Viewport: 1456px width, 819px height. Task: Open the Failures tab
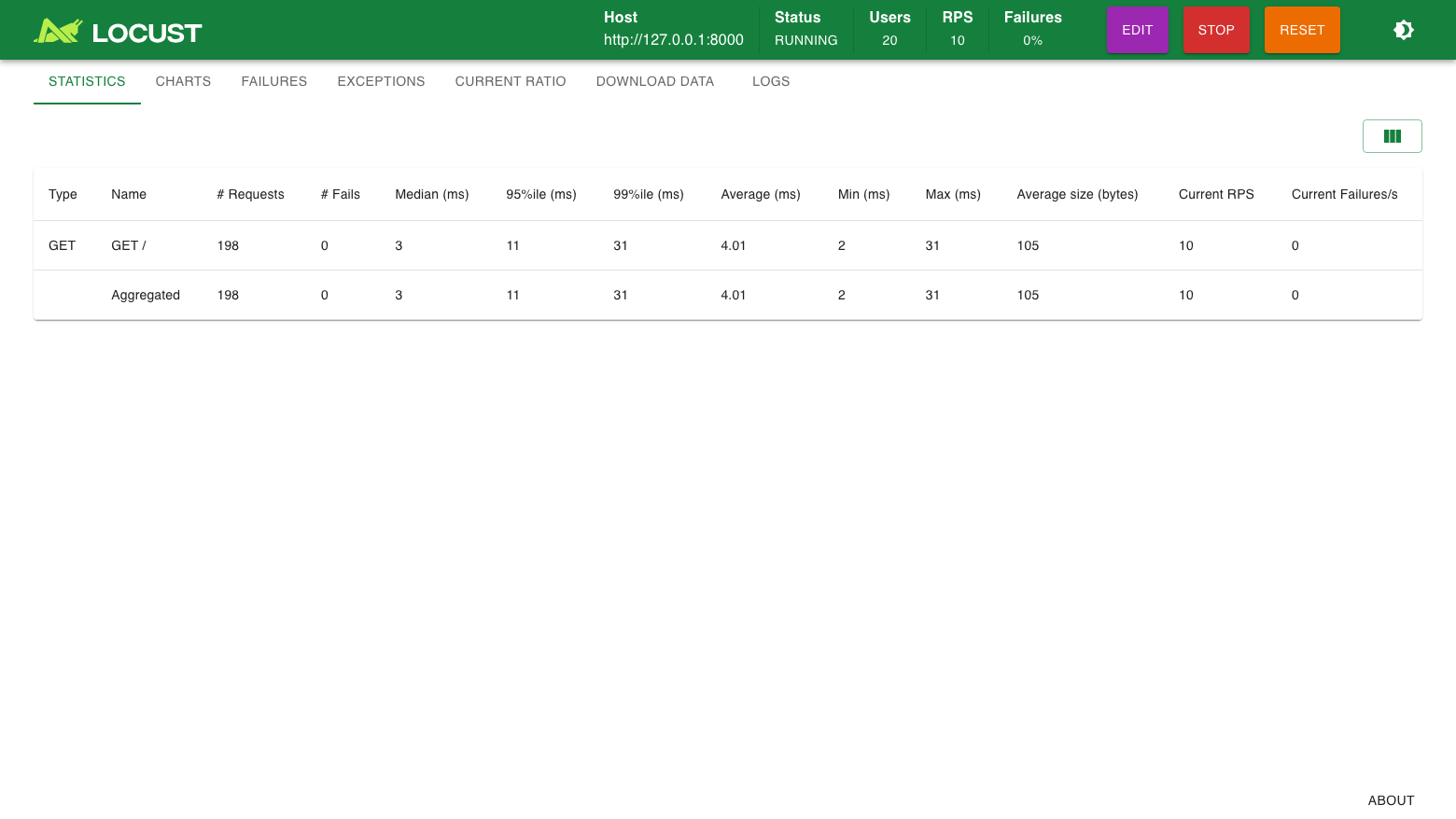pos(274,81)
